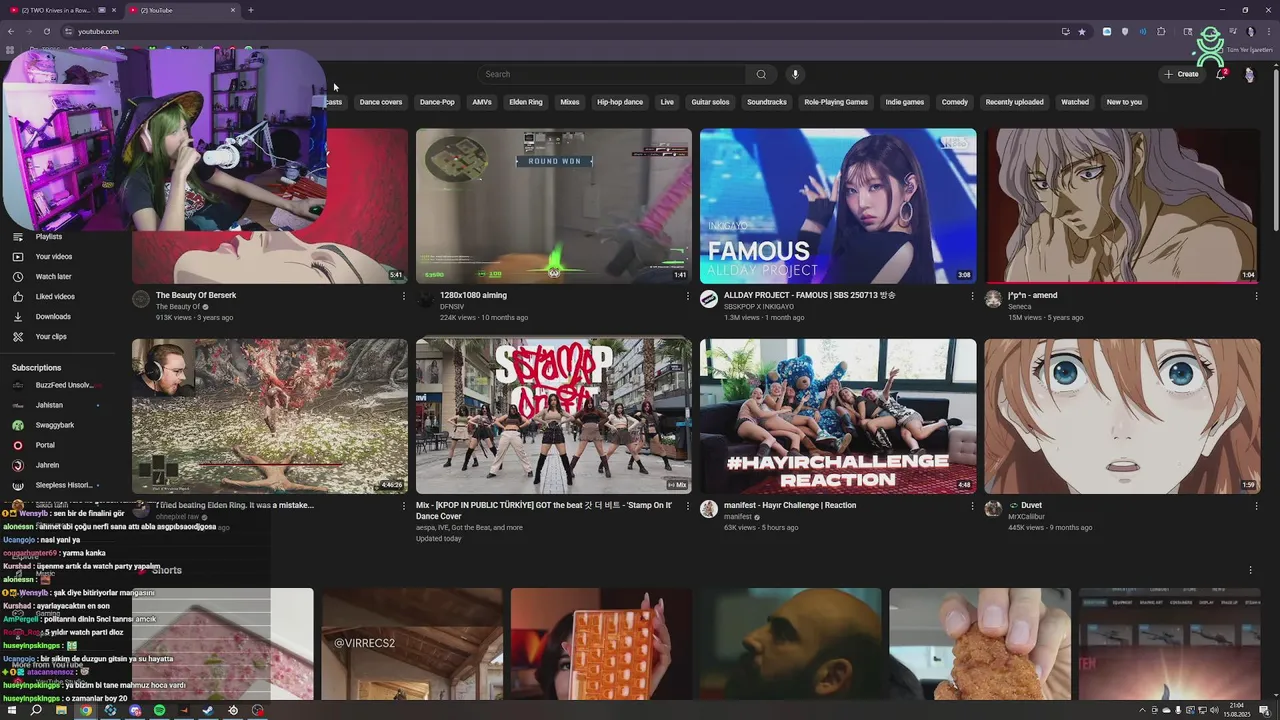Select the Live filter chip
Image resolution: width=1280 pixels, height=720 pixels.
[667, 102]
